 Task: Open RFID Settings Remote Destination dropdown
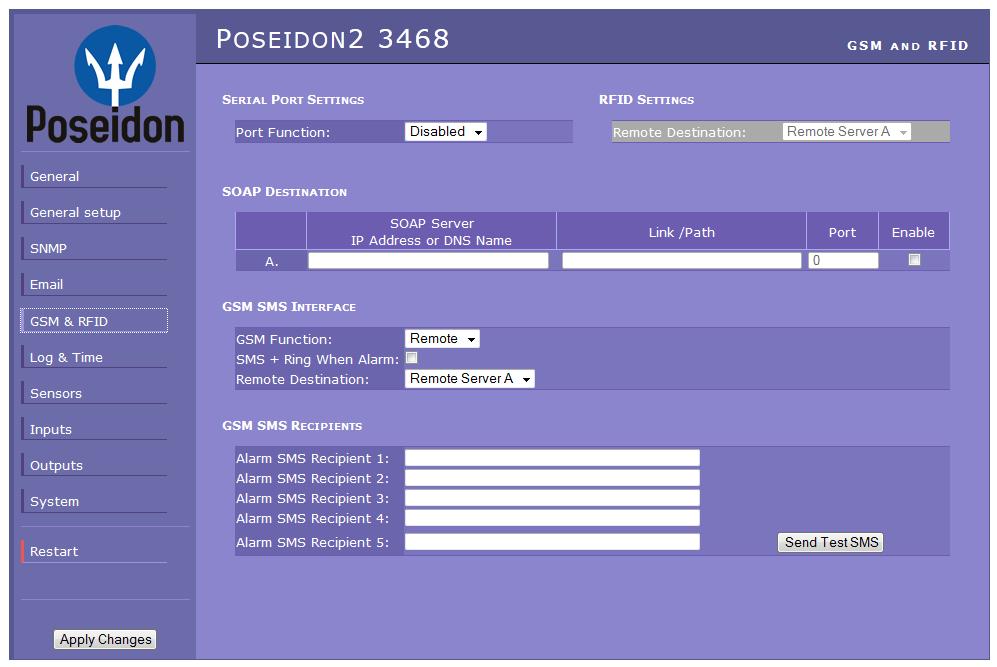click(x=846, y=132)
